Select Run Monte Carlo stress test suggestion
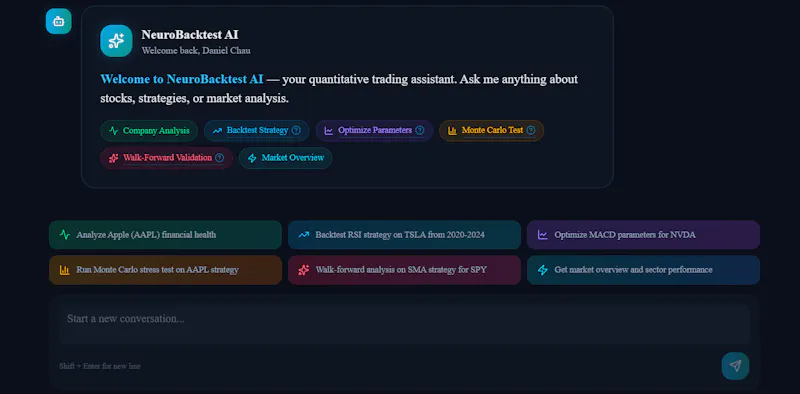800x394 pixels. tap(165, 270)
